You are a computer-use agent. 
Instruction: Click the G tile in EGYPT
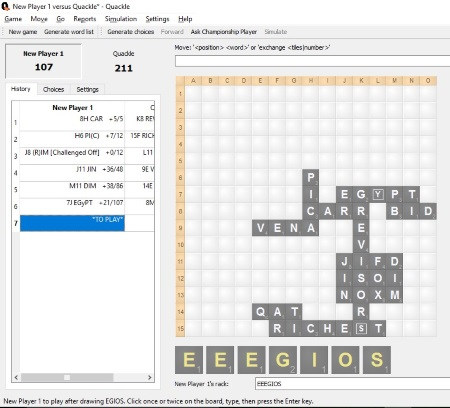click(361, 194)
